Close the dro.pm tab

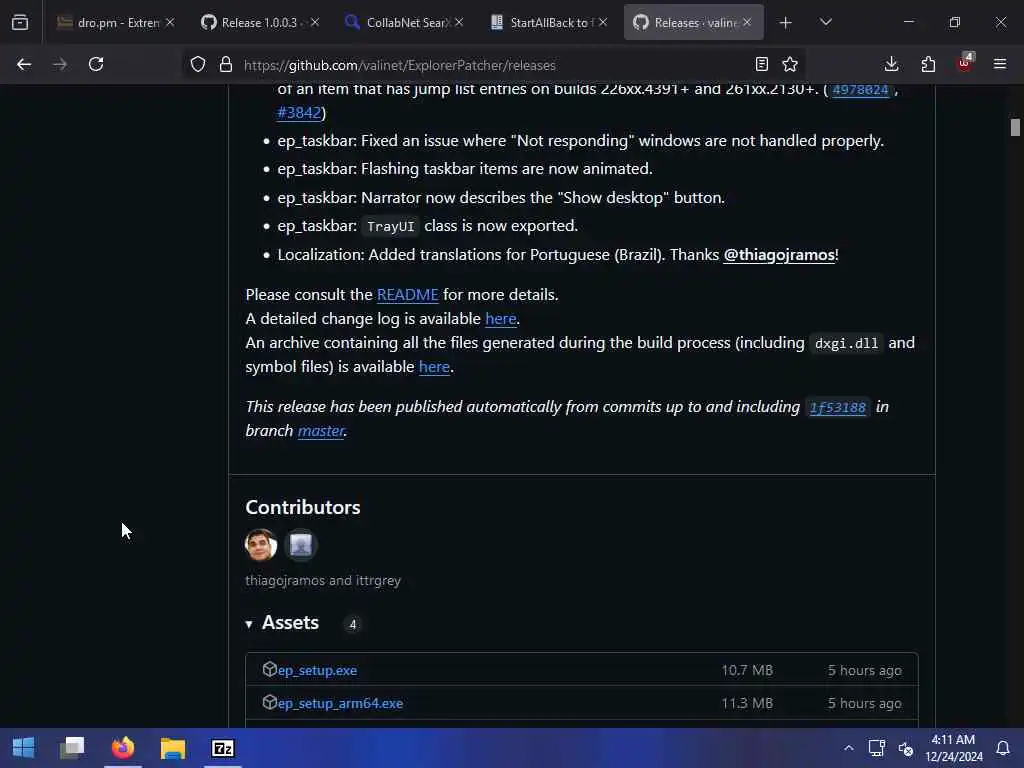(x=170, y=22)
